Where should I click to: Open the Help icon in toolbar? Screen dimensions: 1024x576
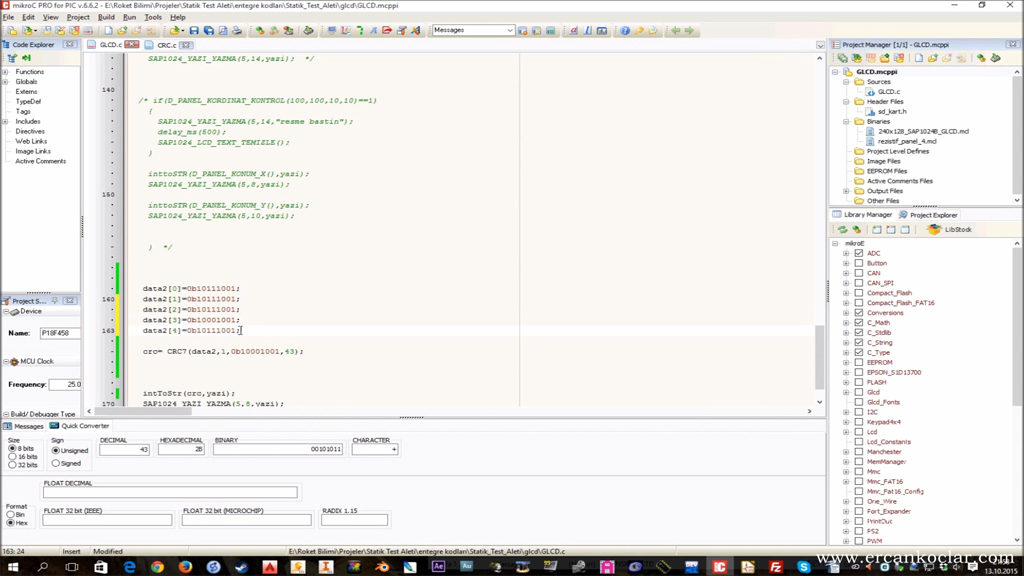point(625,31)
